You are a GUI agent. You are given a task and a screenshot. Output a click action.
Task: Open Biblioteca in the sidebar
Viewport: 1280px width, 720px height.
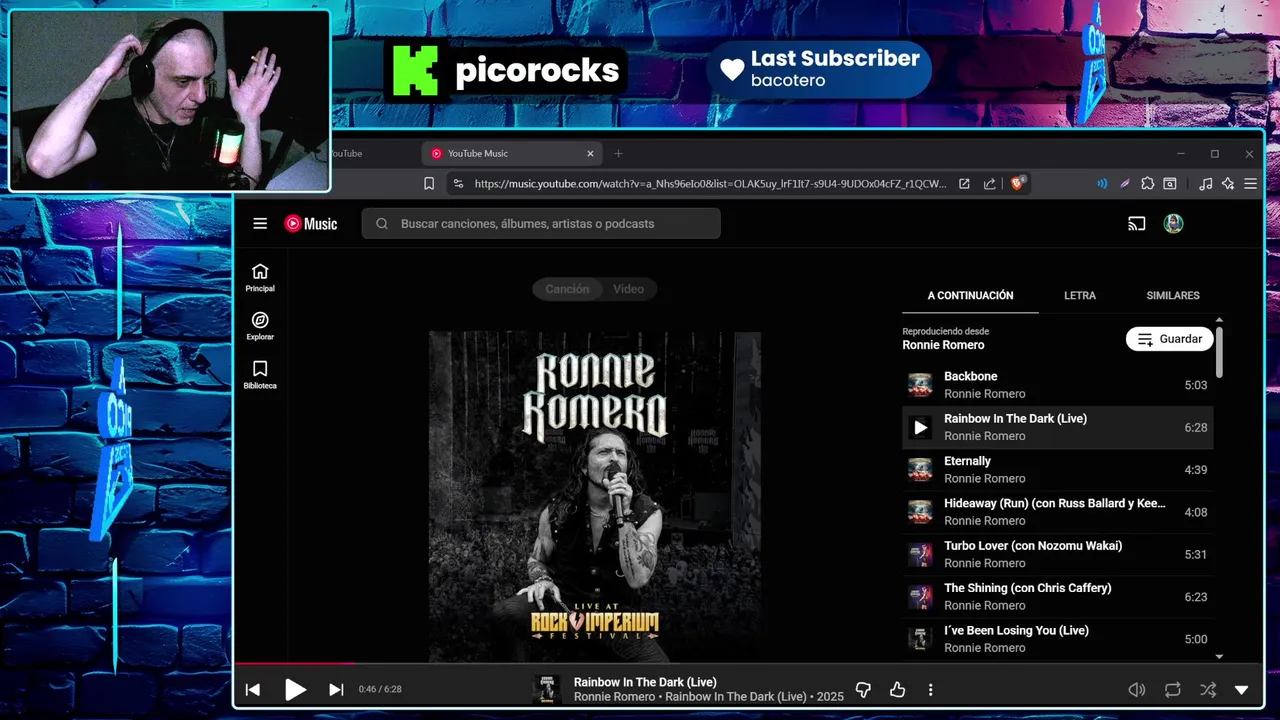pyautogui.click(x=260, y=375)
